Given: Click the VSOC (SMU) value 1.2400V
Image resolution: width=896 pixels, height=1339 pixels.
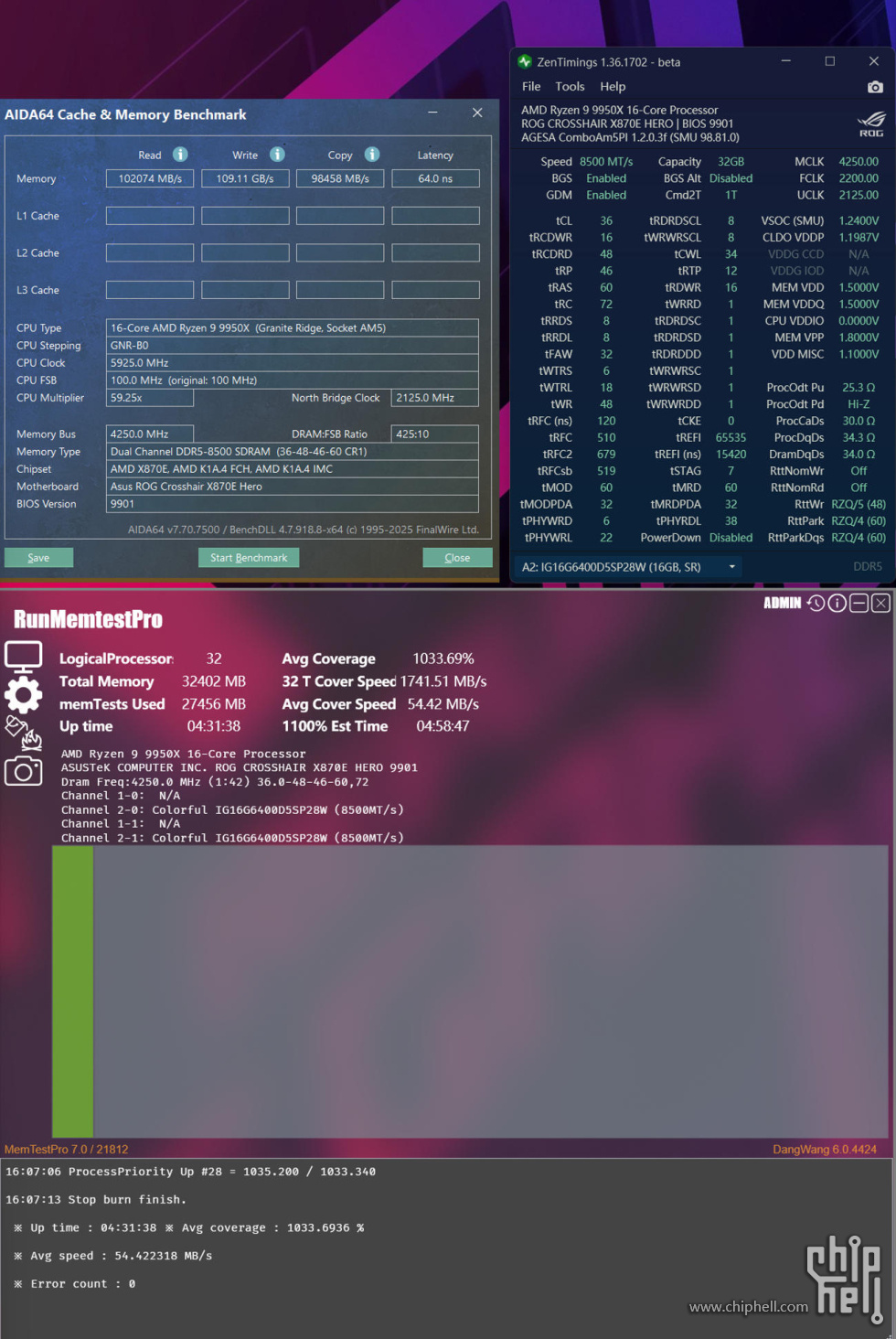Looking at the screenshot, I should click(859, 220).
